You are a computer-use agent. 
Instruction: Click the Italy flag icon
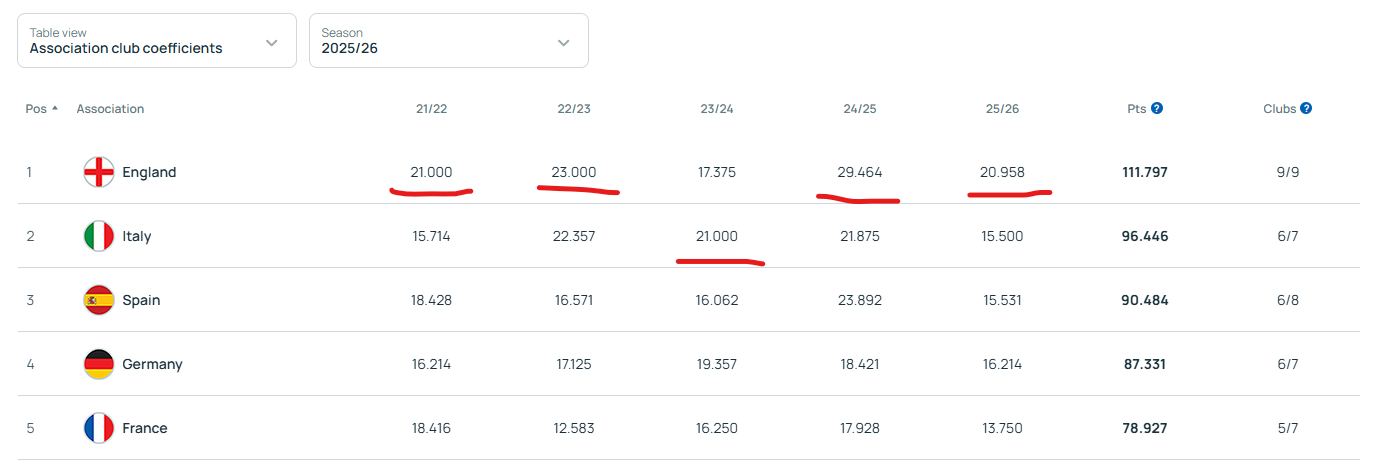point(98,236)
